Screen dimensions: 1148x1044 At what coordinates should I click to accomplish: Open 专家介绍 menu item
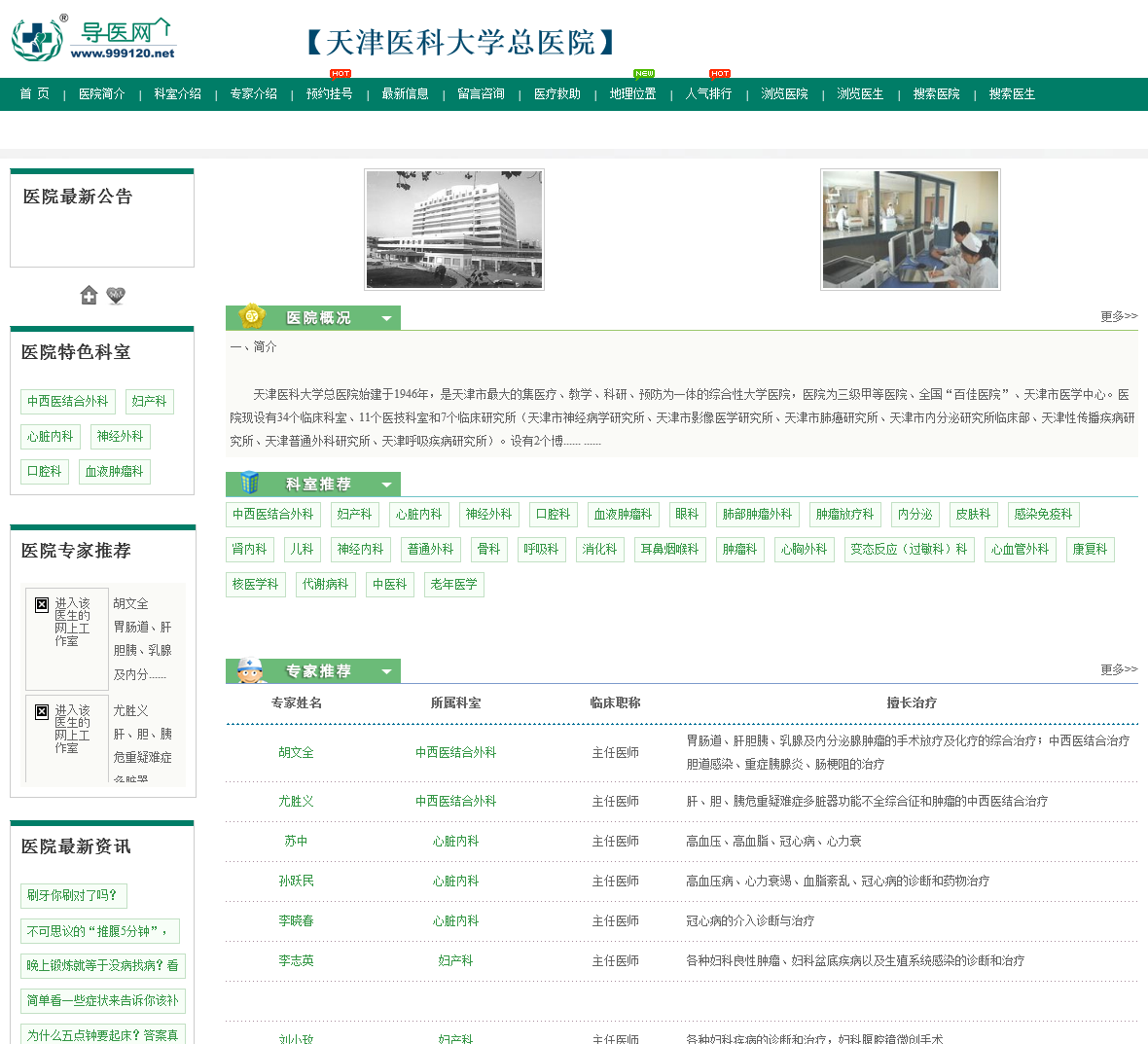pyautogui.click(x=253, y=93)
